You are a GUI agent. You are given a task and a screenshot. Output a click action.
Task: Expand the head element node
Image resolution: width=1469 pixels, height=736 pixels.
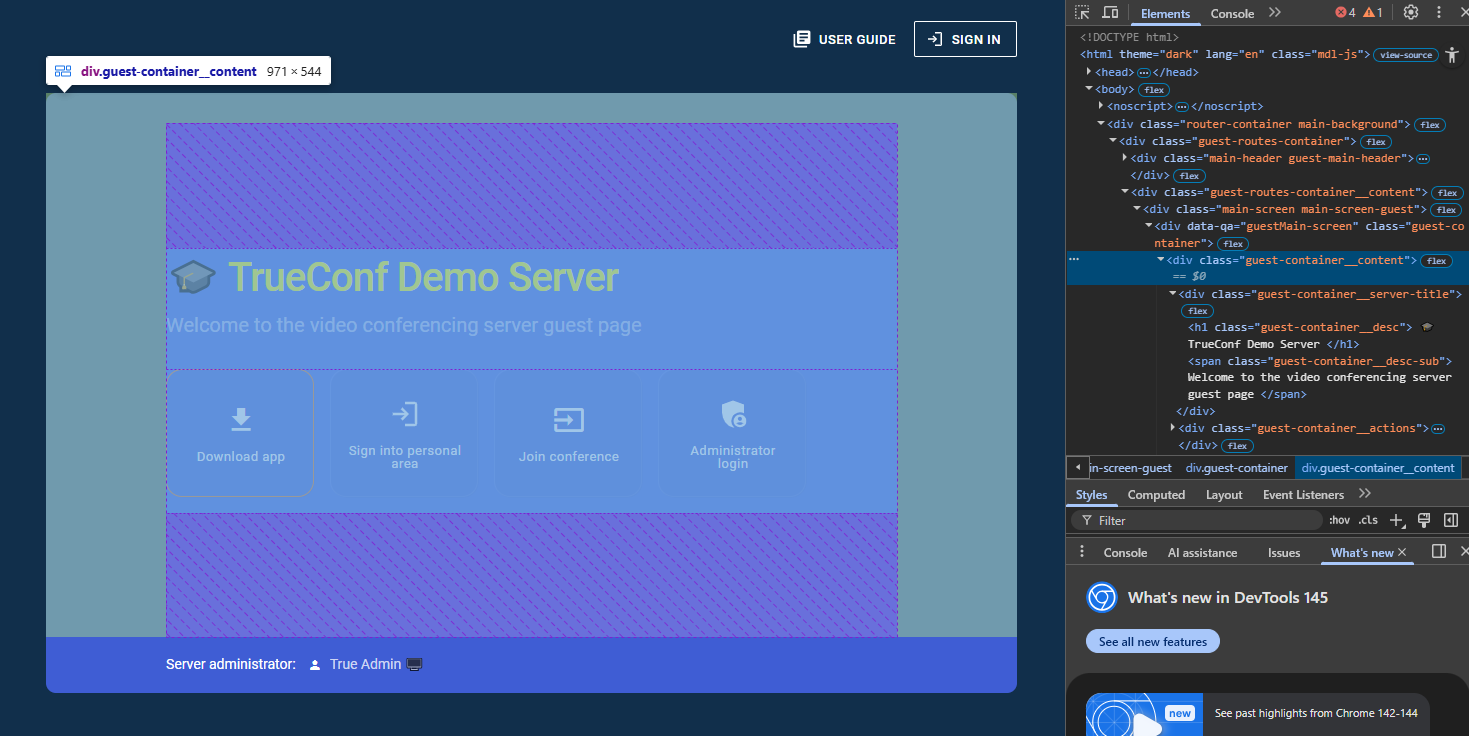[1089, 72]
